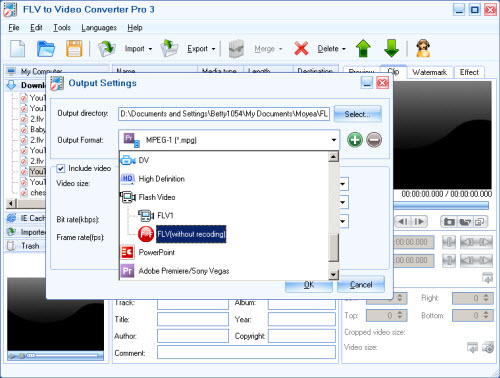Click the preview timeline progress bar
500x378 pixels.
point(441,205)
